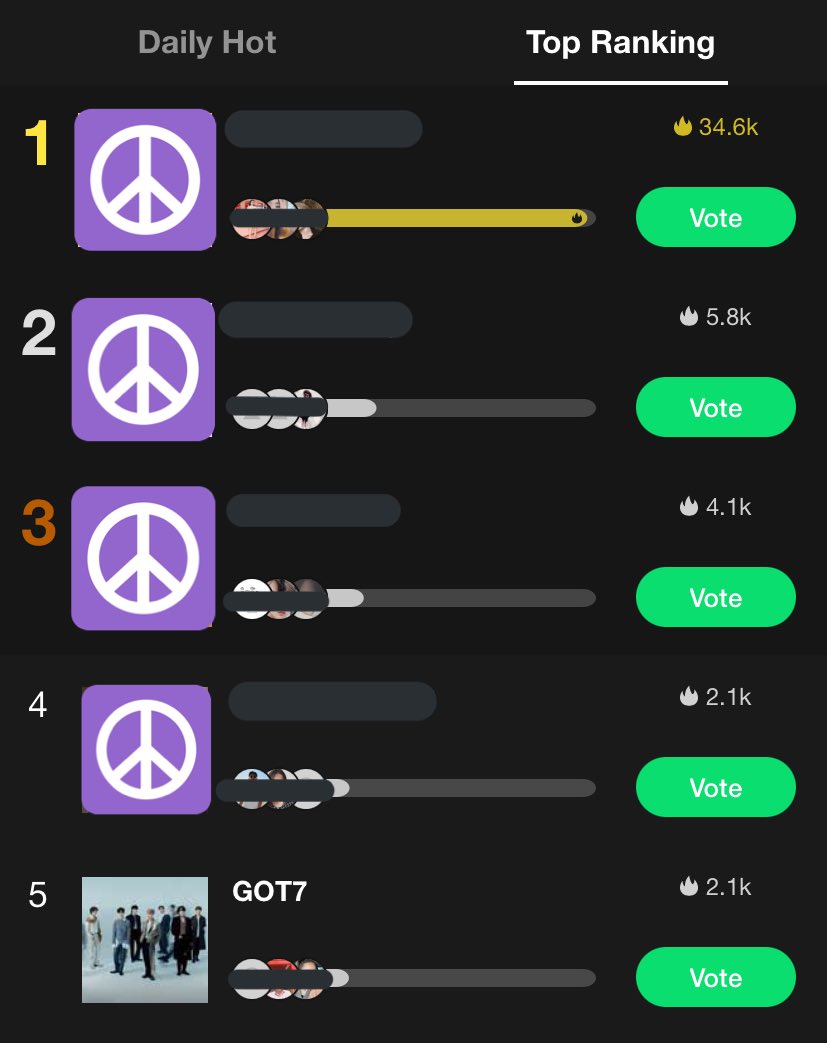The height and width of the screenshot is (1043, 827).
Task: Tap the rank 2 peace sign avatar
Action: click(x=143, y=369)
